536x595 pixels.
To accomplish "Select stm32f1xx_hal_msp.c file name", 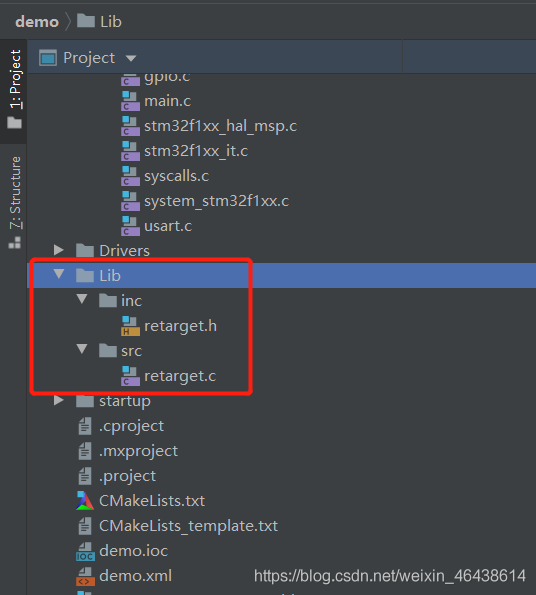I will point(220,126).
